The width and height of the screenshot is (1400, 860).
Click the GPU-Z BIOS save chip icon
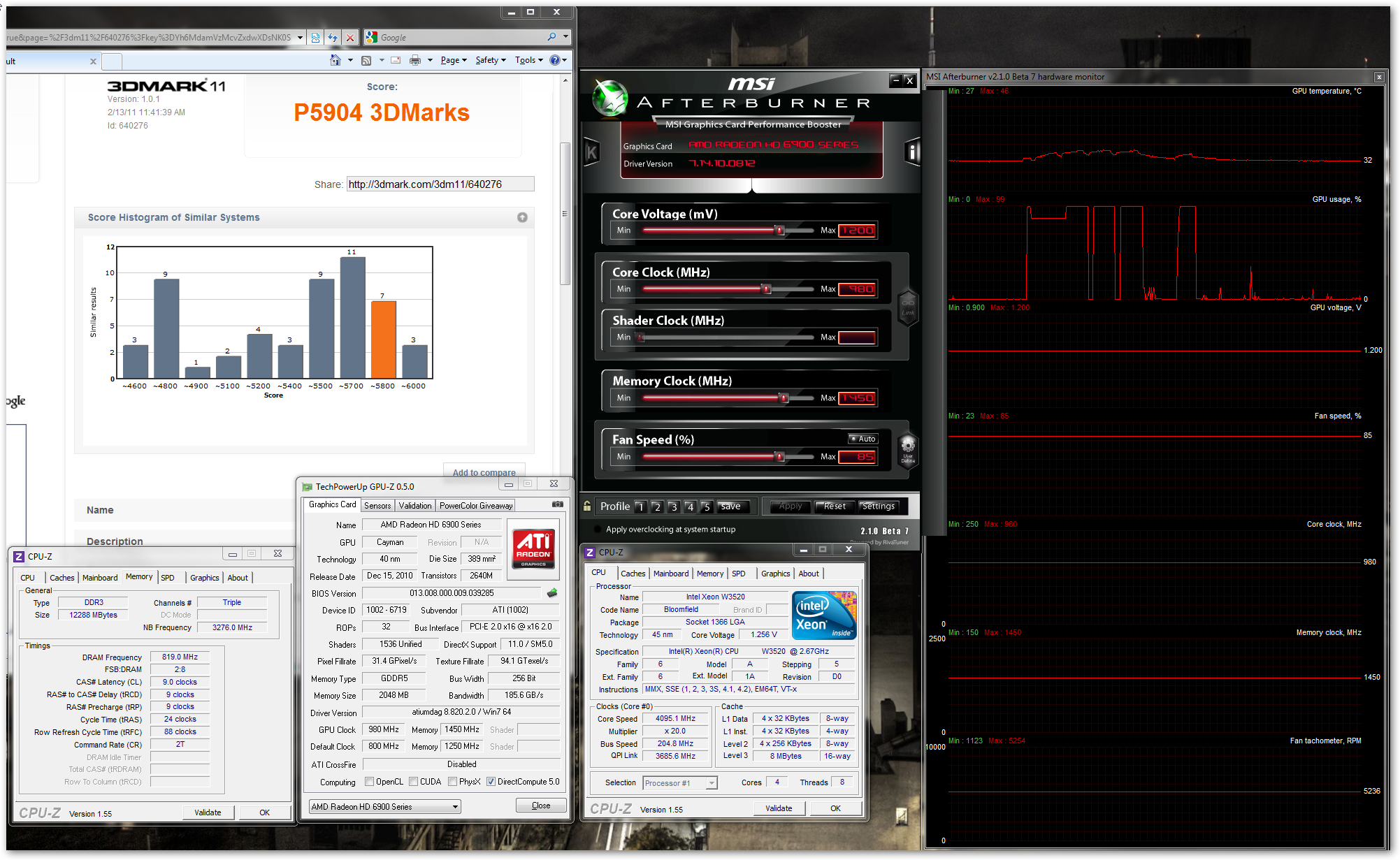tap(552, 593)
